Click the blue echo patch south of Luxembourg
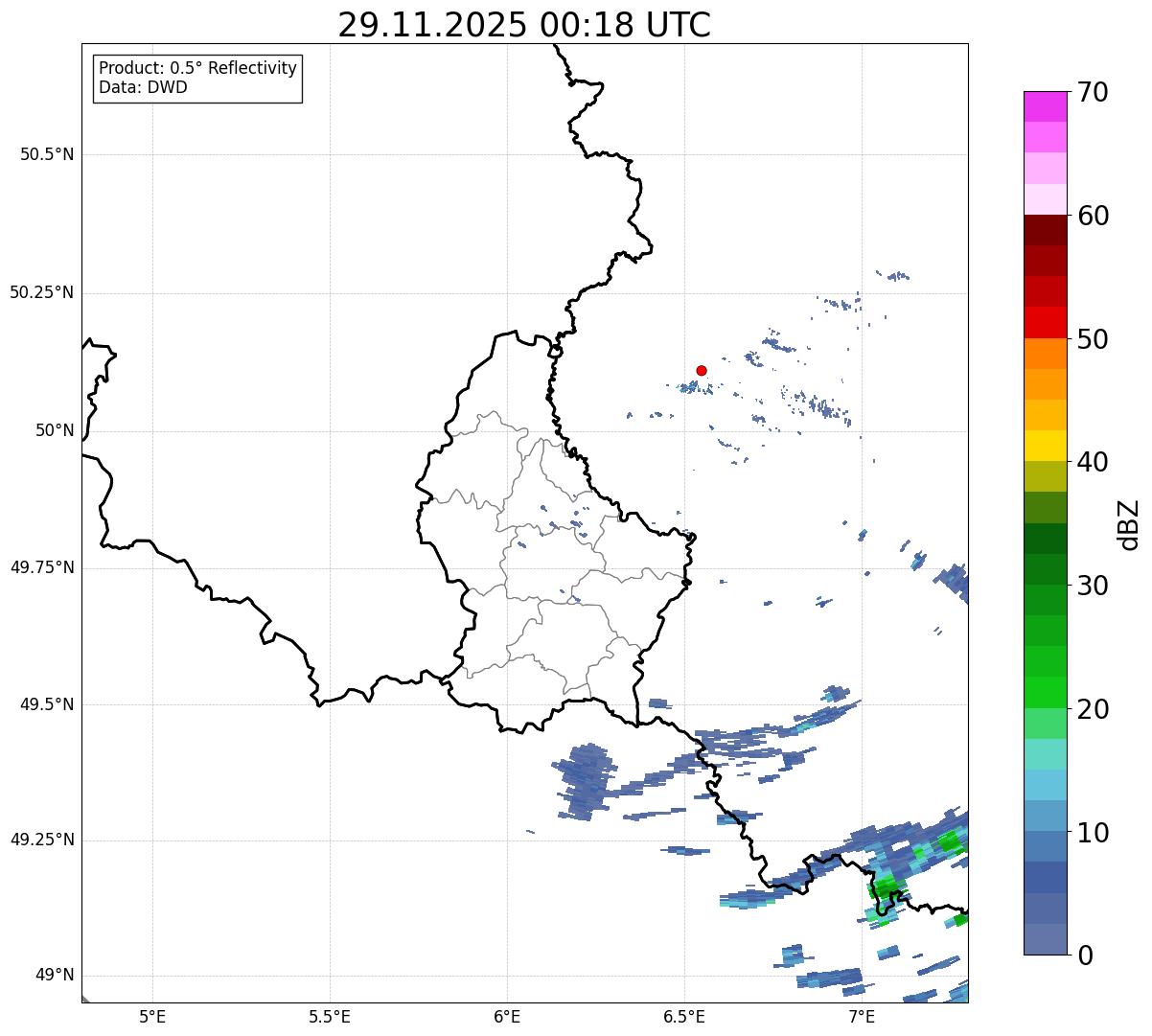1152x1036 pixels. tap(582, 779)
